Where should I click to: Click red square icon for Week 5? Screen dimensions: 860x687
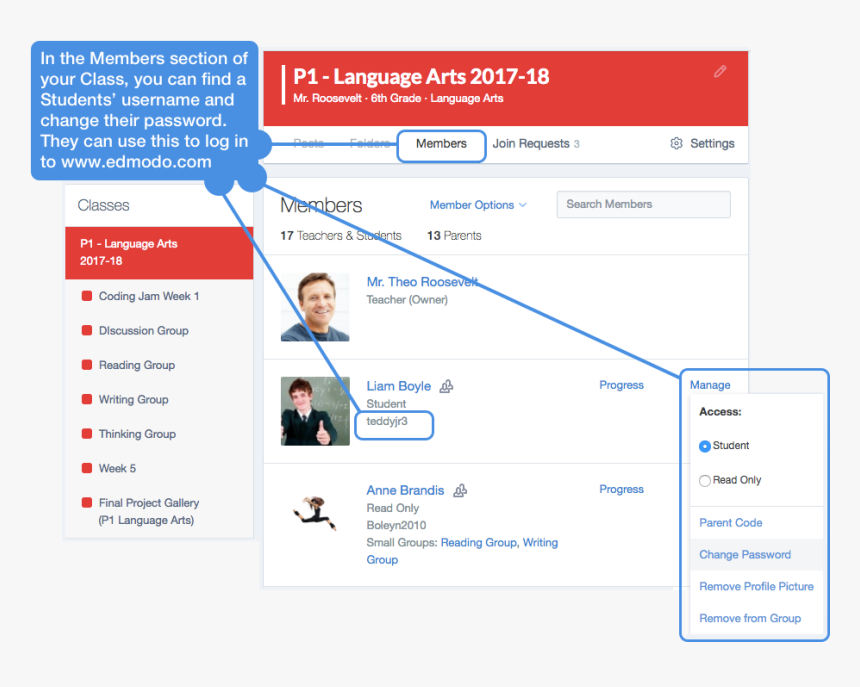(x=87, y=468)
